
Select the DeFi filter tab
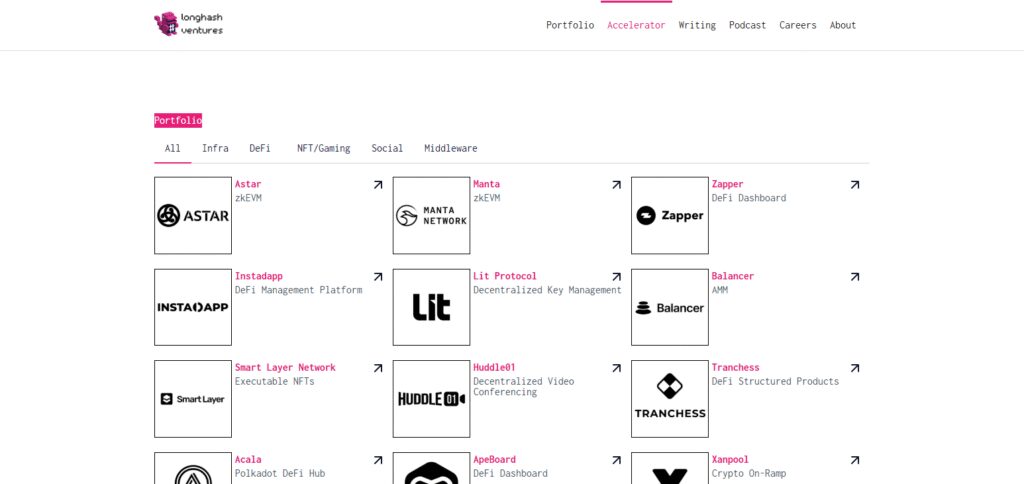260,148
